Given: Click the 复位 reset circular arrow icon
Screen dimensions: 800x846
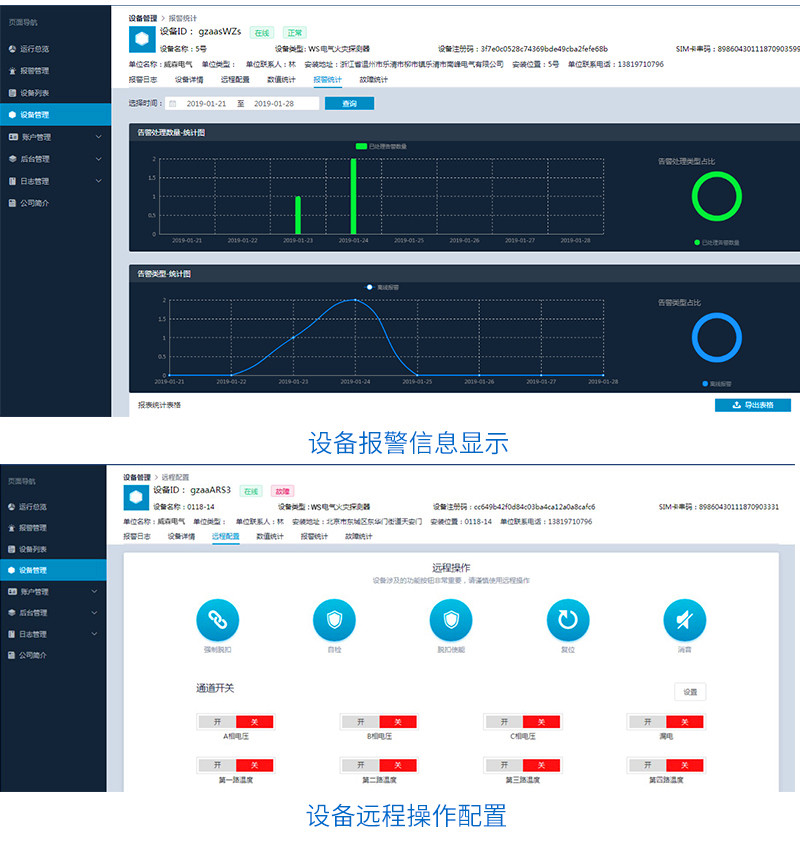Looking at the screenshot, I should pyautogui.click(x=568, y=621).
